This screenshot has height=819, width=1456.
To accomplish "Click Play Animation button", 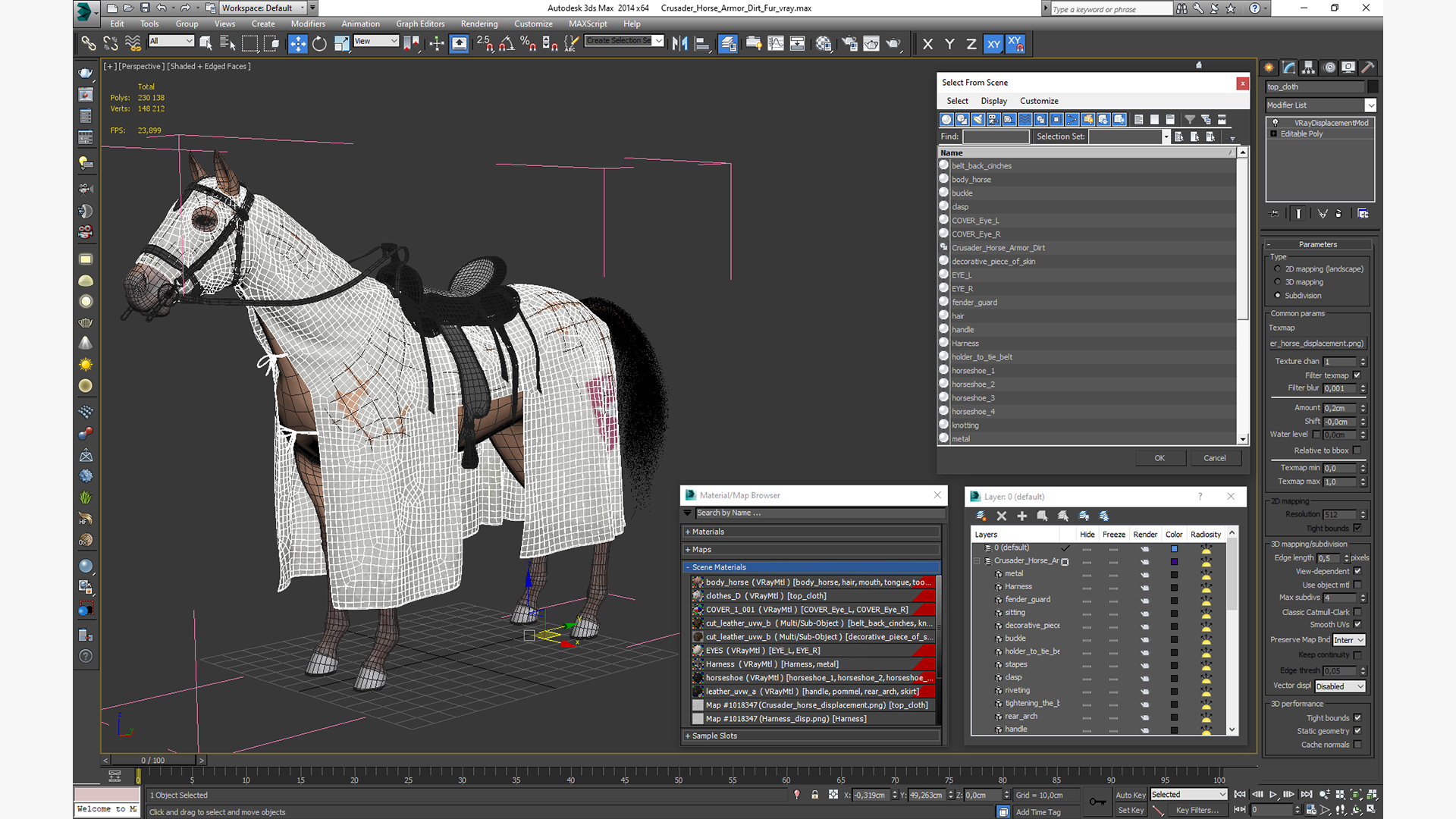I will [x=1273, y=795].
